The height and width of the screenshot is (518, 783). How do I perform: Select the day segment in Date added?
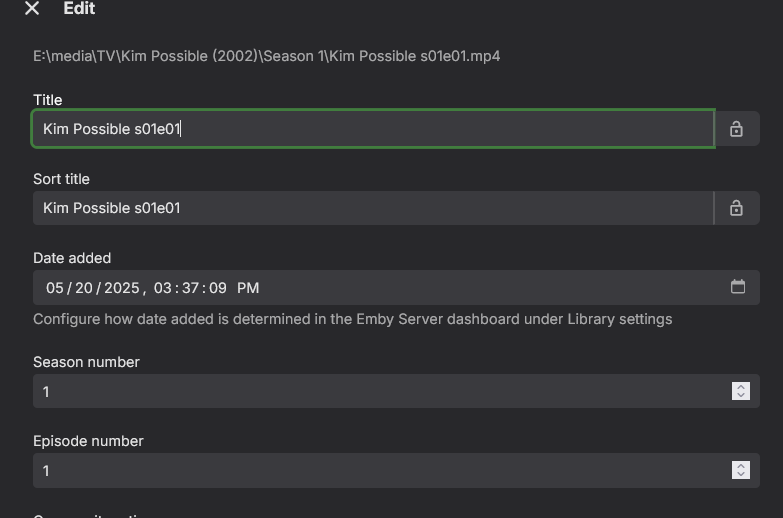click(83, 288)
